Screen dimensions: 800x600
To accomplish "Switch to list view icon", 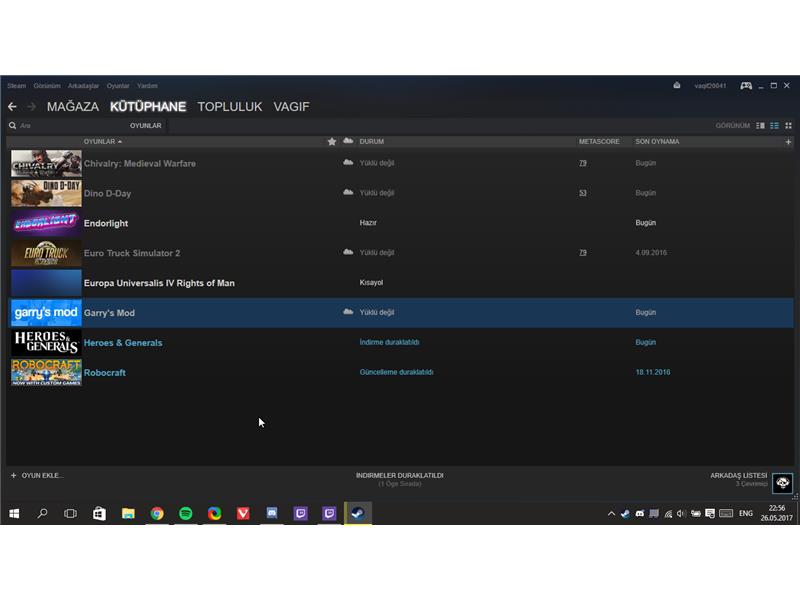I will pyautogui.click(x=774, y=126).
